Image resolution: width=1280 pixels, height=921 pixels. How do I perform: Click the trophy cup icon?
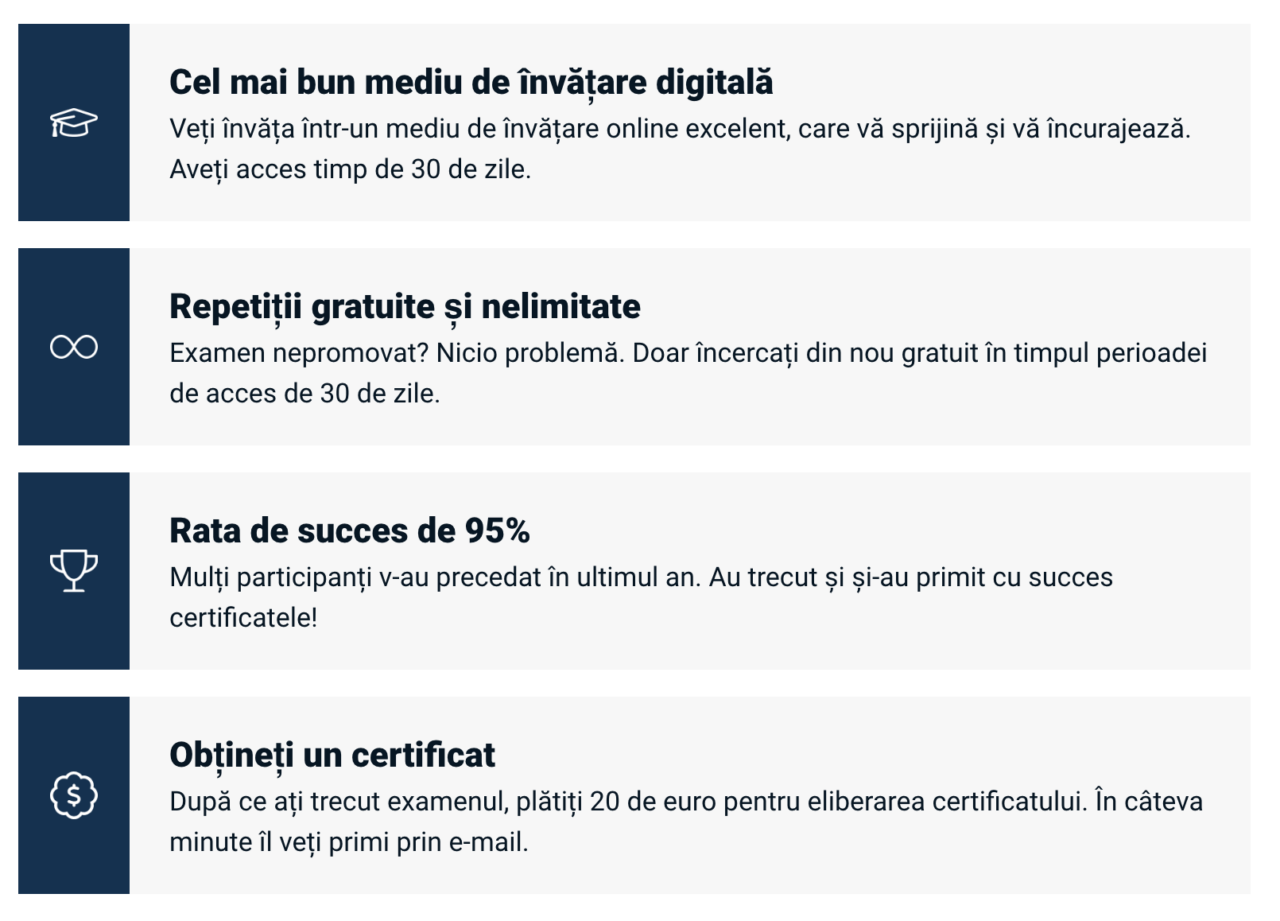(x=74, y=571)
